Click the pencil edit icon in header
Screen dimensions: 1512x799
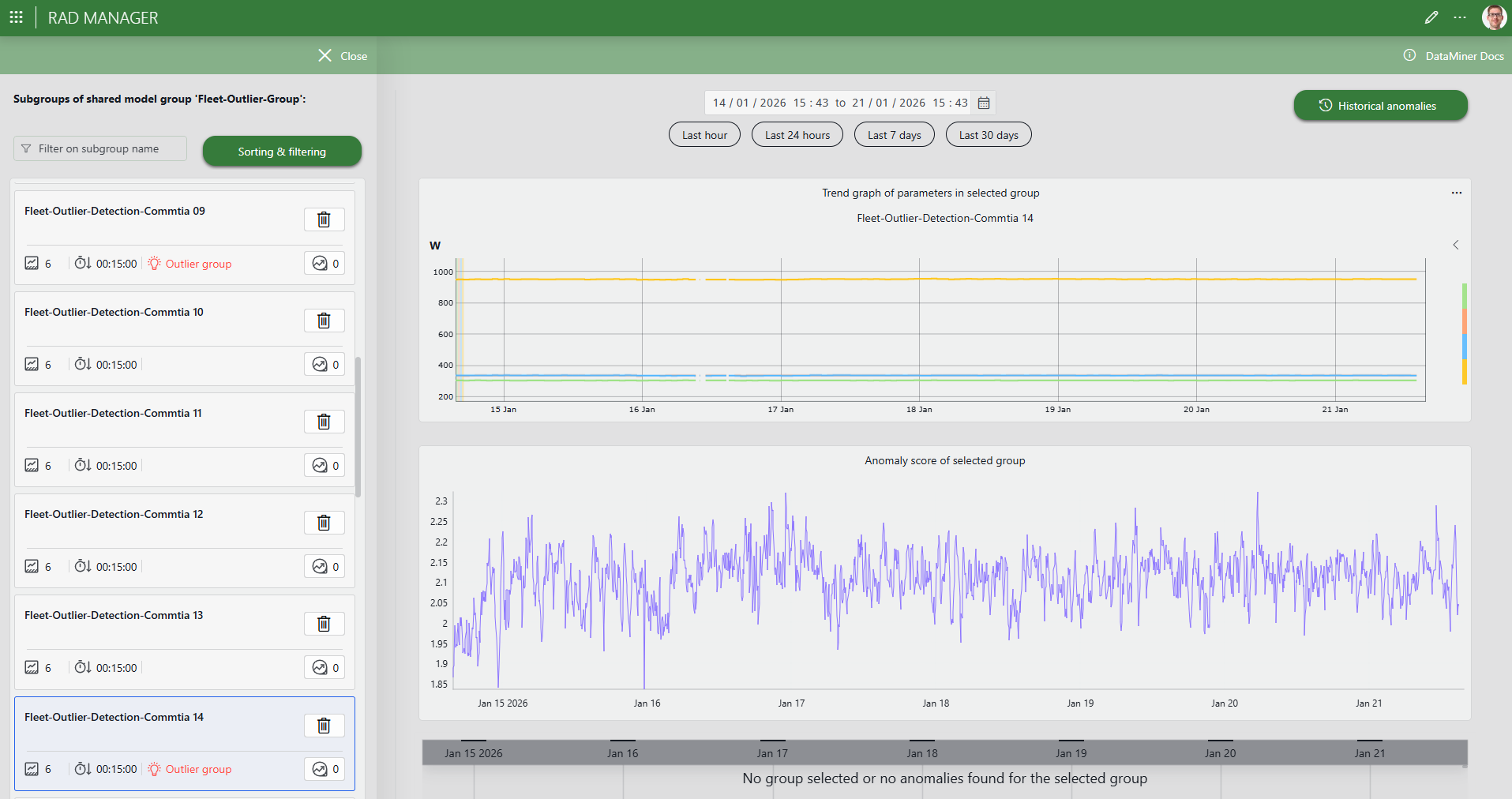[x=1431, y=17]
